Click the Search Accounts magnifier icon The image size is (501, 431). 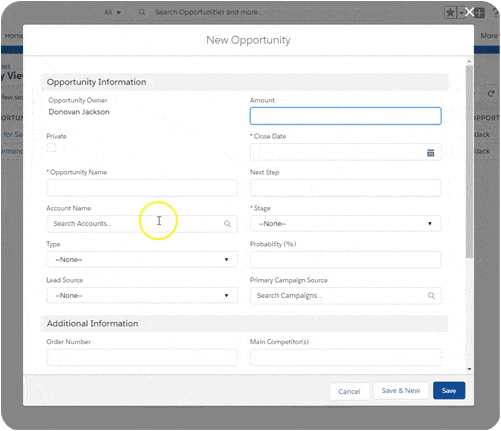click(227, 224)
